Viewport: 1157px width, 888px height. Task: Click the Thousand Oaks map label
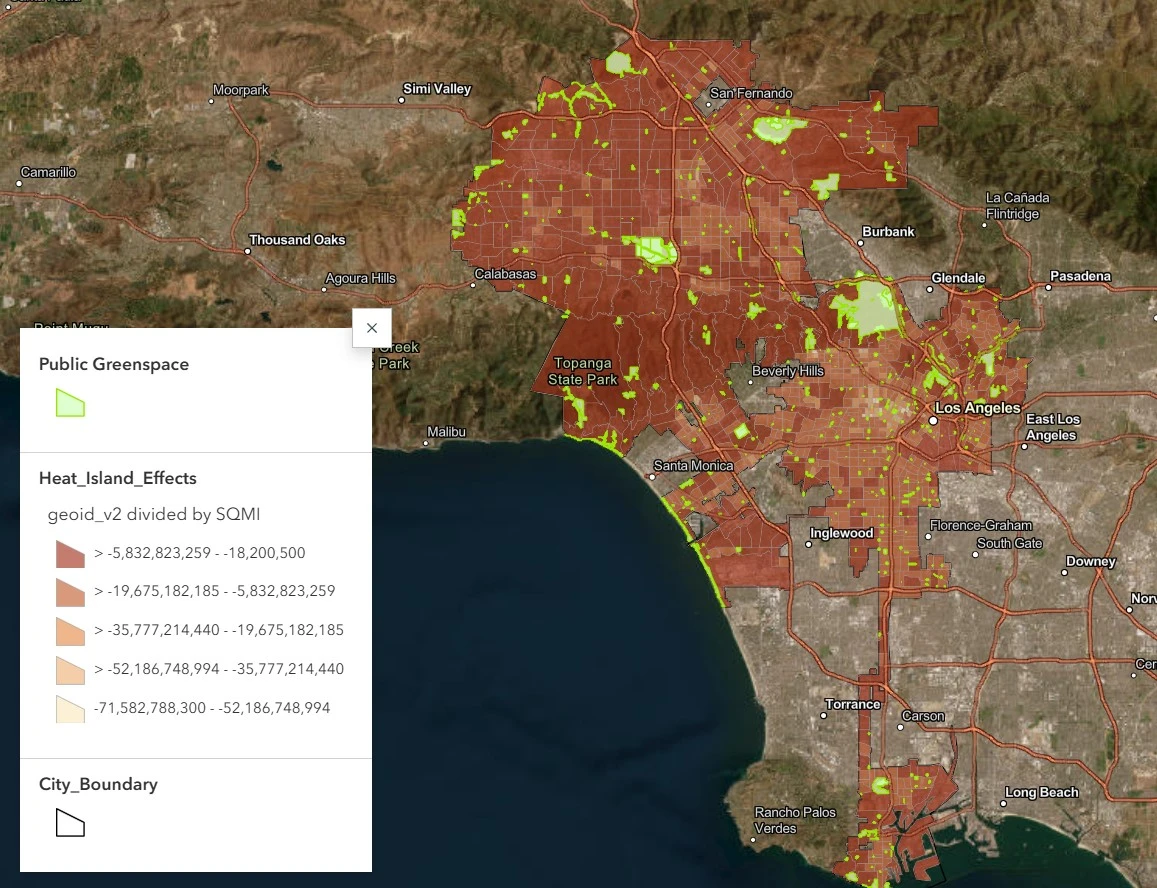(x=297, y=240)
